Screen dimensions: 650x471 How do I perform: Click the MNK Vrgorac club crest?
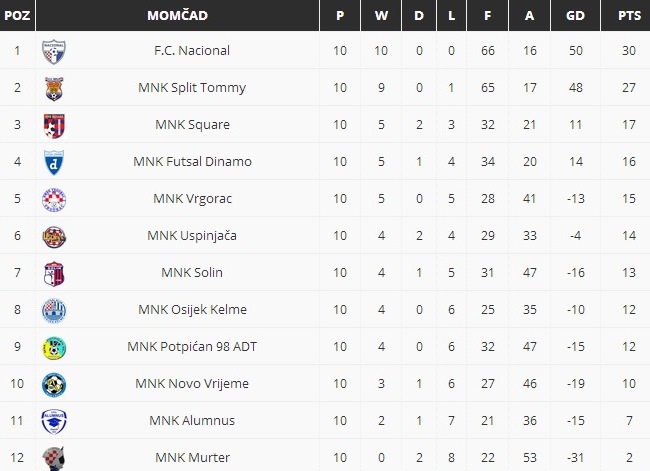pos(53,199)
